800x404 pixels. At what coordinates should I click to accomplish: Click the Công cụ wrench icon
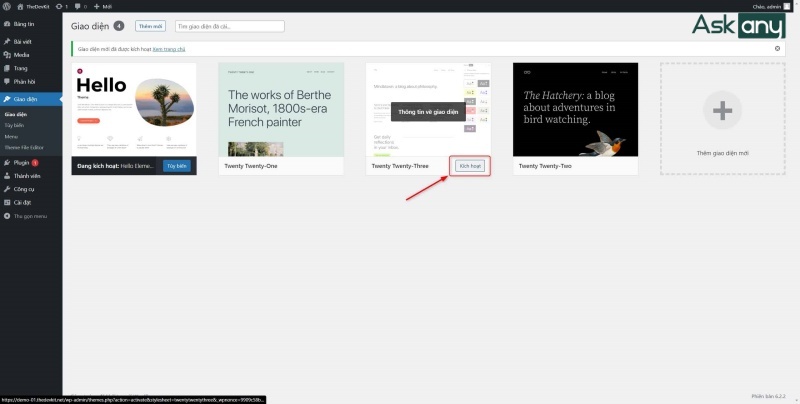[x=7, y=189]
